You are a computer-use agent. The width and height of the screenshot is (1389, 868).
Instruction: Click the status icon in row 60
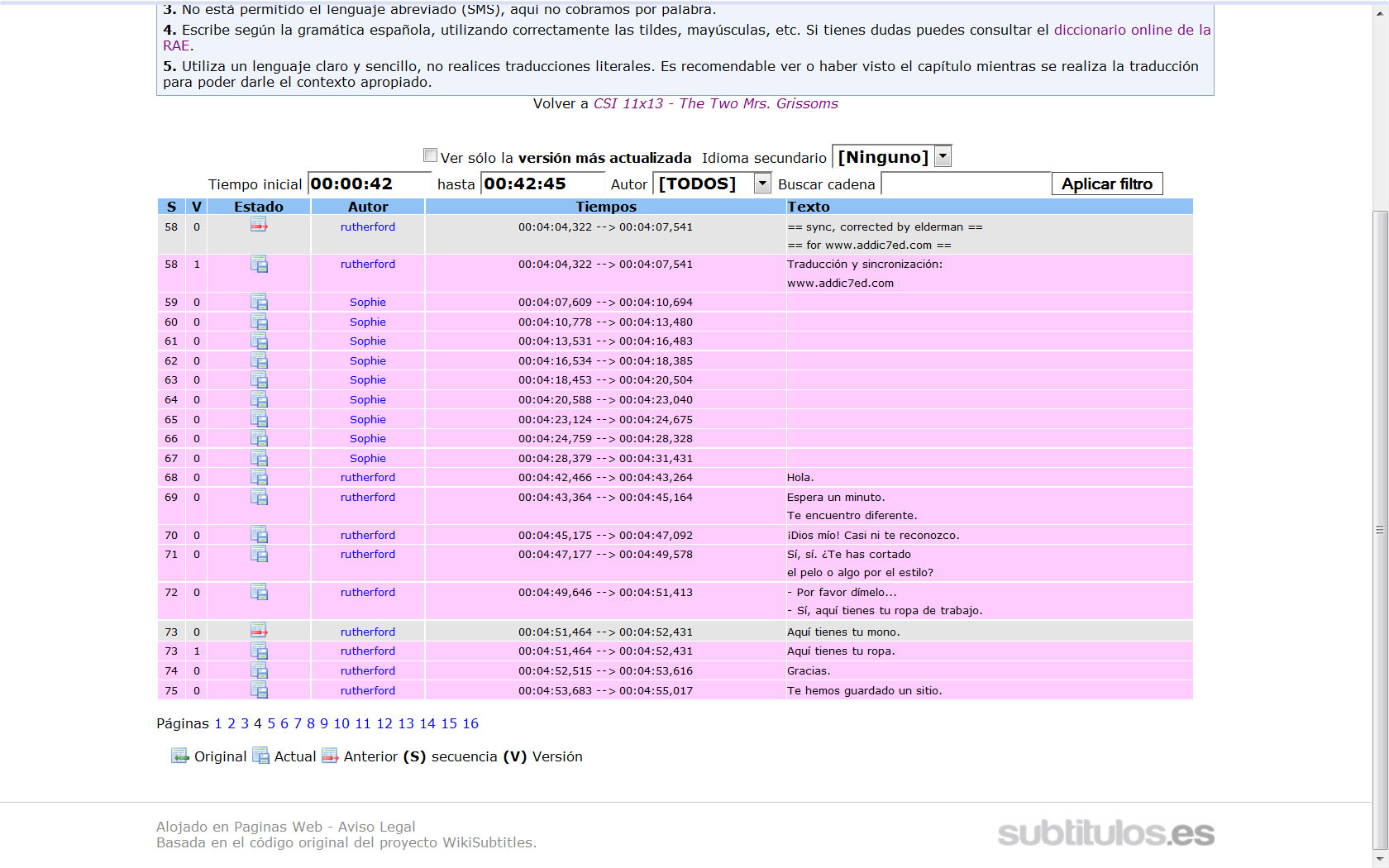pyautogui.click(x=259, y=322)
